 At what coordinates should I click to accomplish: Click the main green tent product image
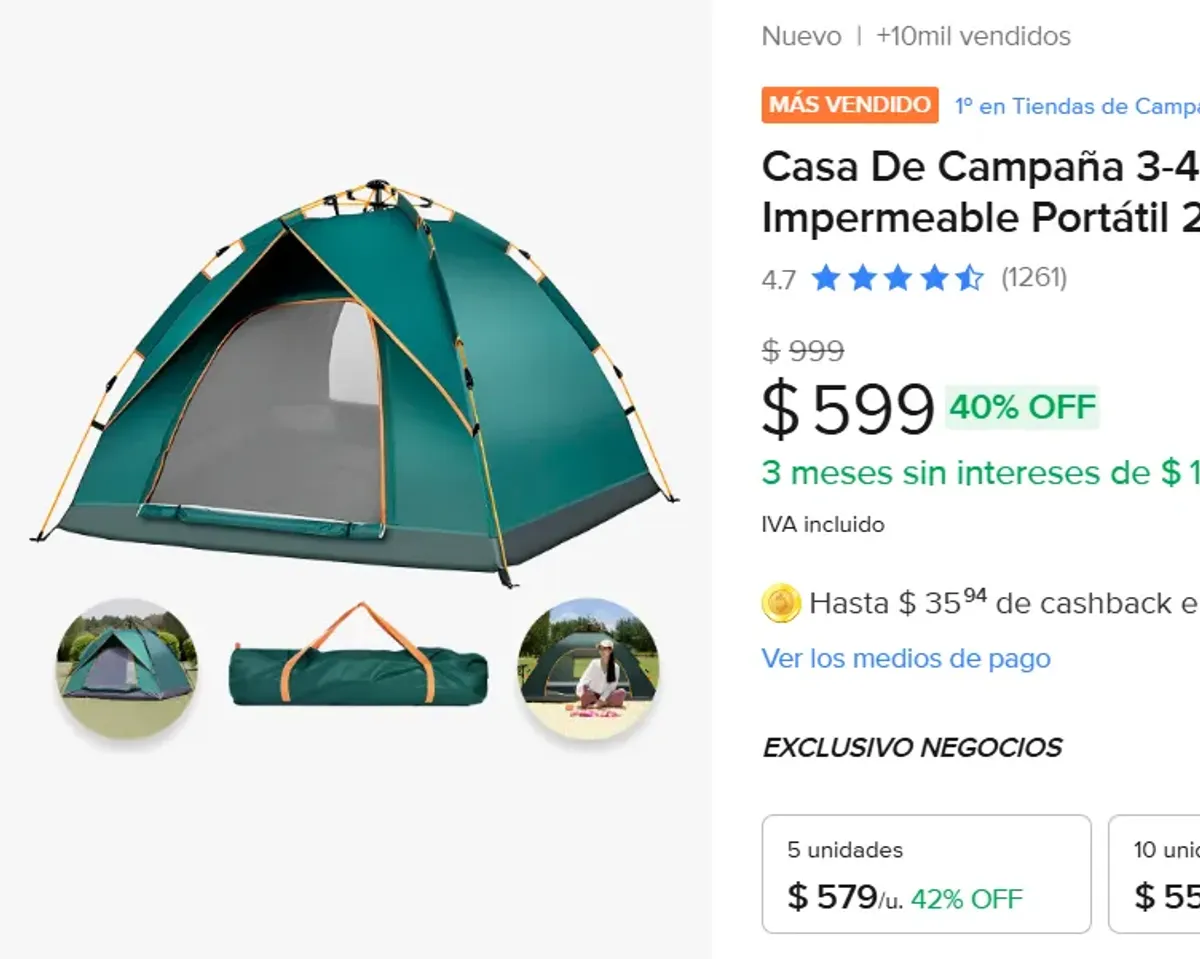click(x=356, y=381)
